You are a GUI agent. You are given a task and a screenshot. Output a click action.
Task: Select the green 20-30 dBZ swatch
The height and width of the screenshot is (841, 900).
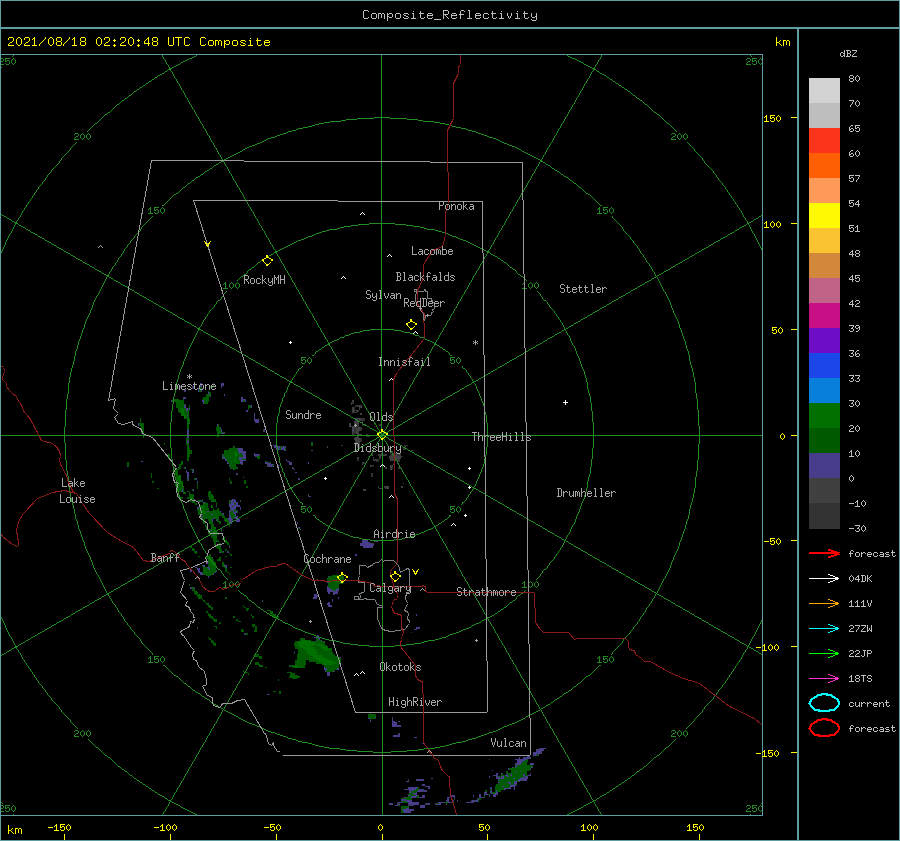tap(824, 416)
